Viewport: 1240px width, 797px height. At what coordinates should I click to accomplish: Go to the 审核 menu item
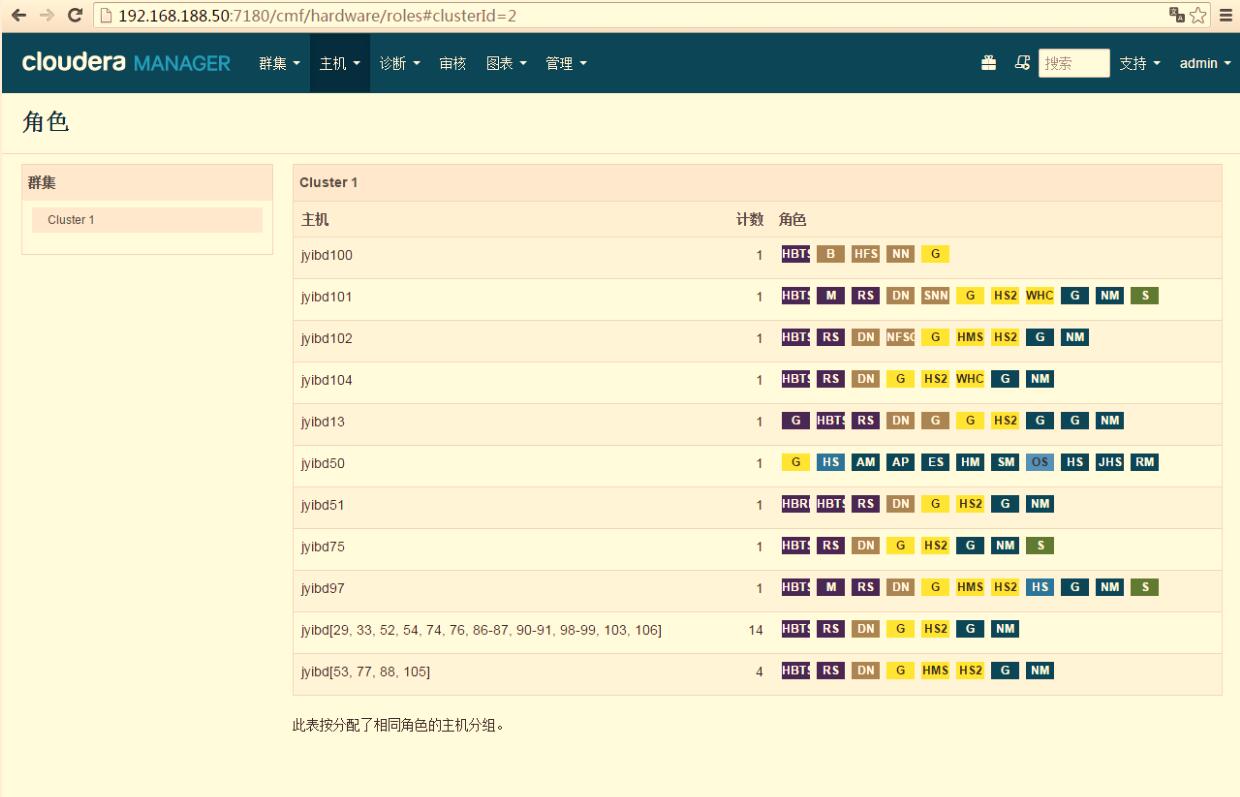click(x=452, y=63)
